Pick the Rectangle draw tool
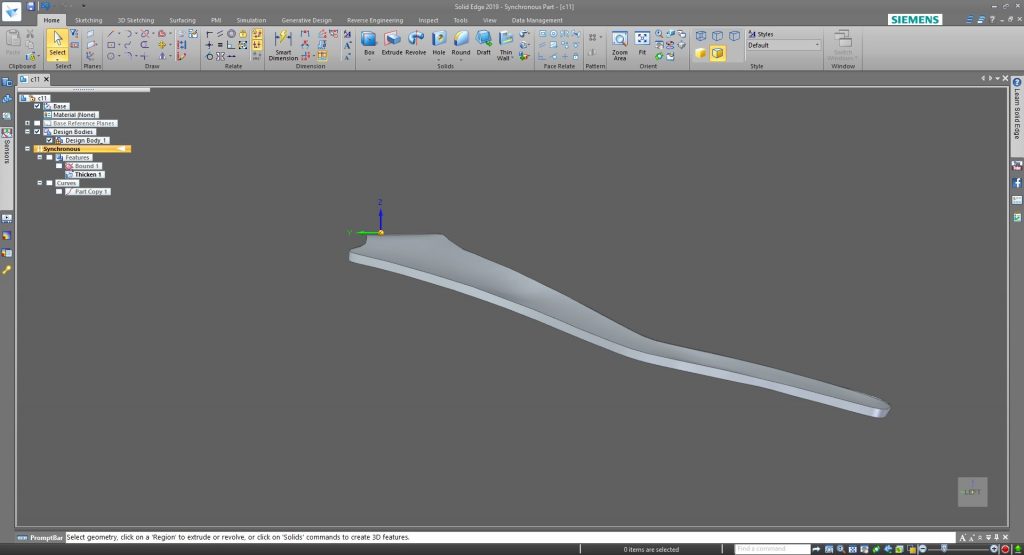This screenshot has height=555, width=1024. point(111,45)
